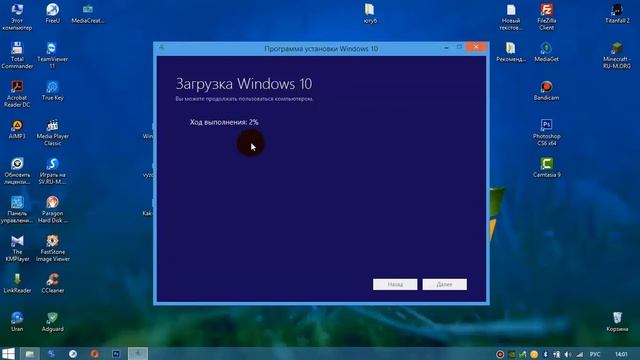Image resolution: width=640 pixels, height=360 pixels.
Task: Select the Обновить лицензи... desktop icon
Action: pos(17,171)
